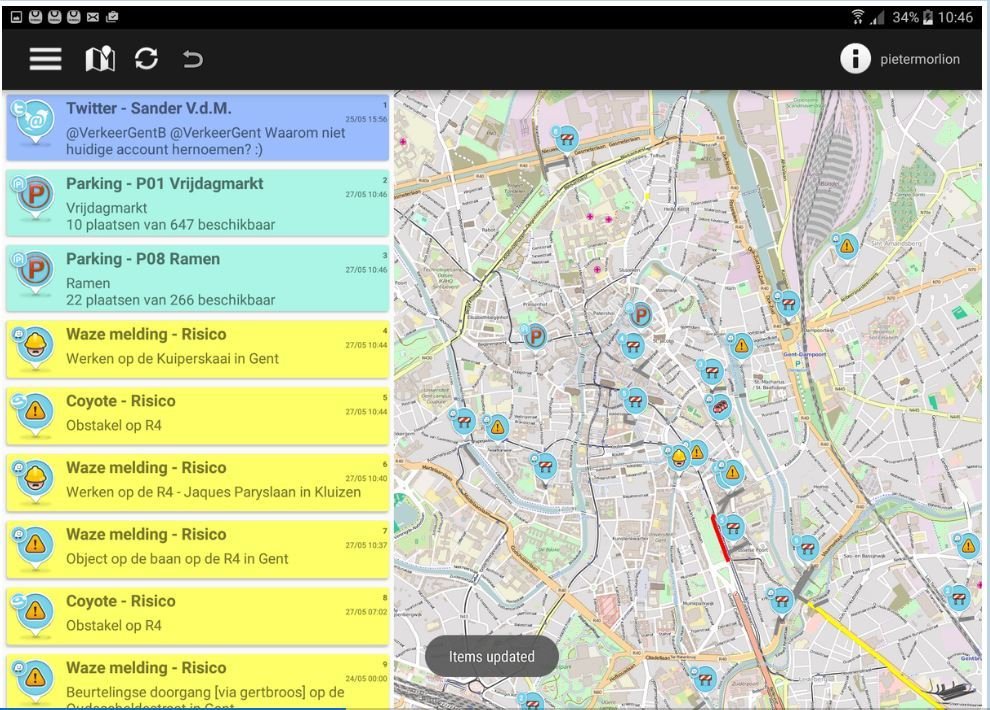The width and height of the screenshot is (990, 710).
Task: Tap the roadblock marker beside red road segment
Action: 732,527
